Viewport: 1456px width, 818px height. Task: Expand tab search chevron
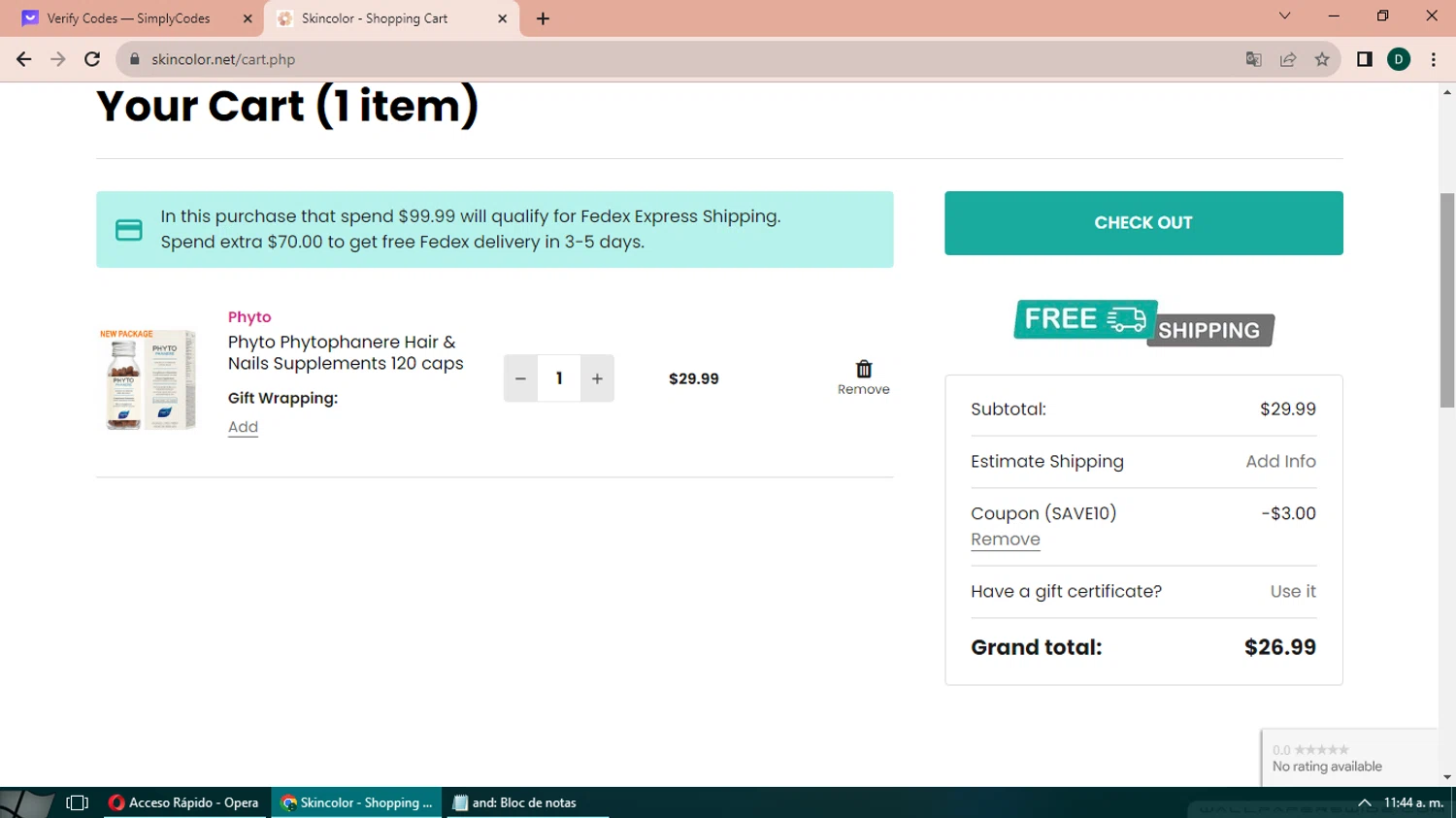1284,16
